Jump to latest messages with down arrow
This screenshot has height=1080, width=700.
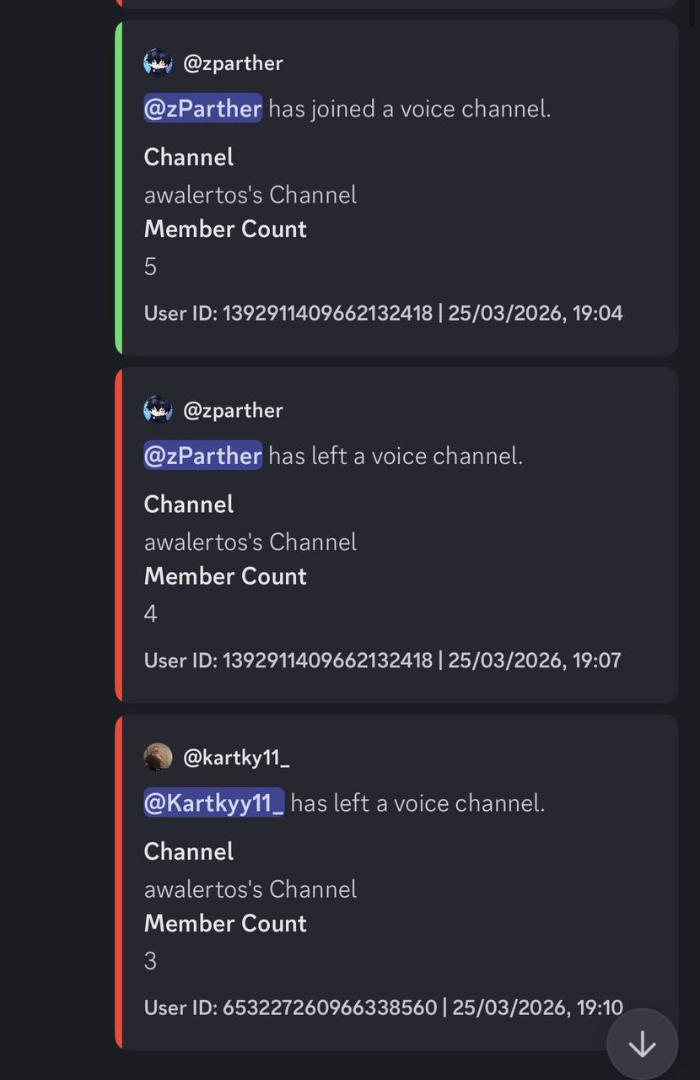coord(642,1045)
